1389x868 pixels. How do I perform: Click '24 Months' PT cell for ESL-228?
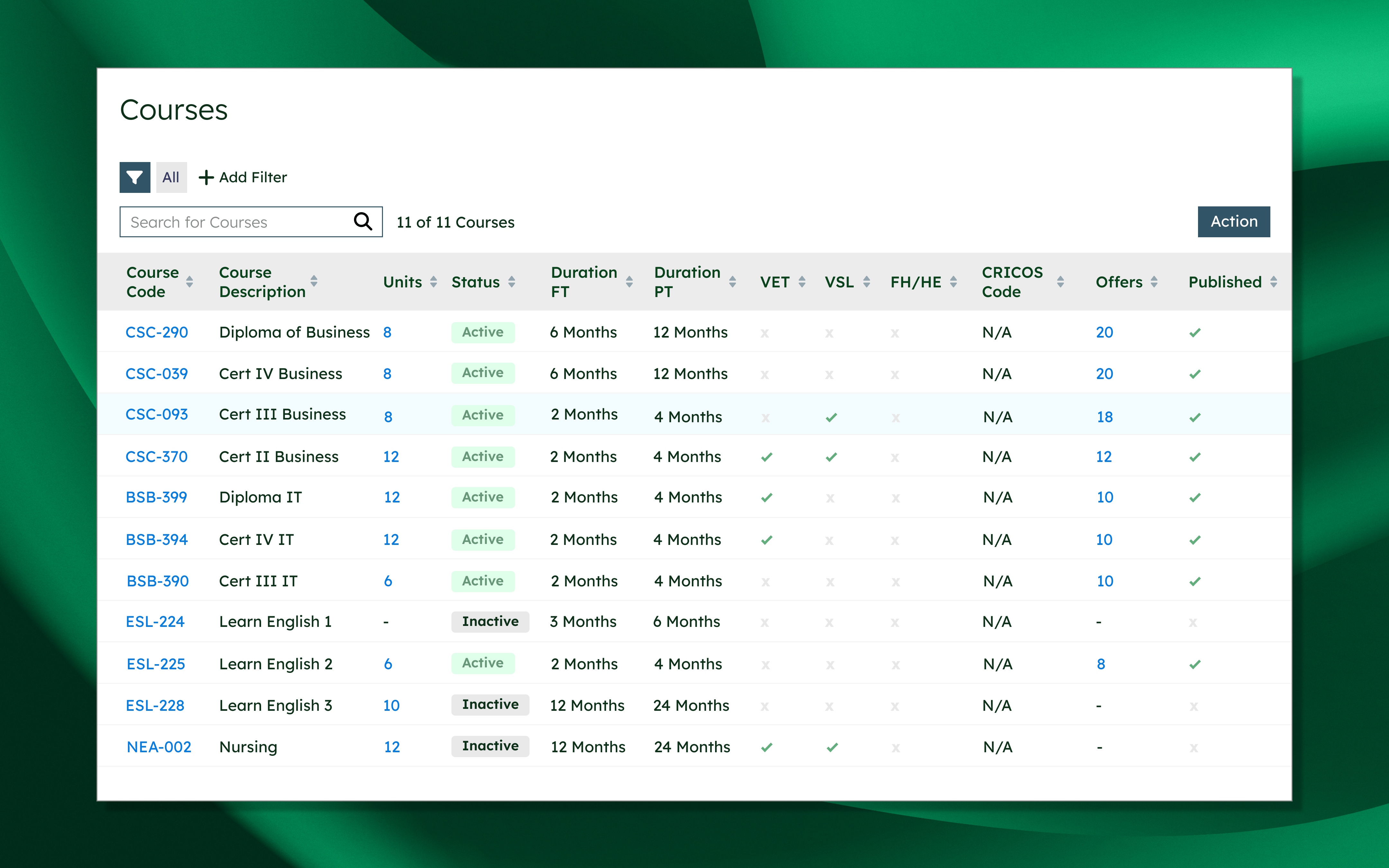coord(691,706)
